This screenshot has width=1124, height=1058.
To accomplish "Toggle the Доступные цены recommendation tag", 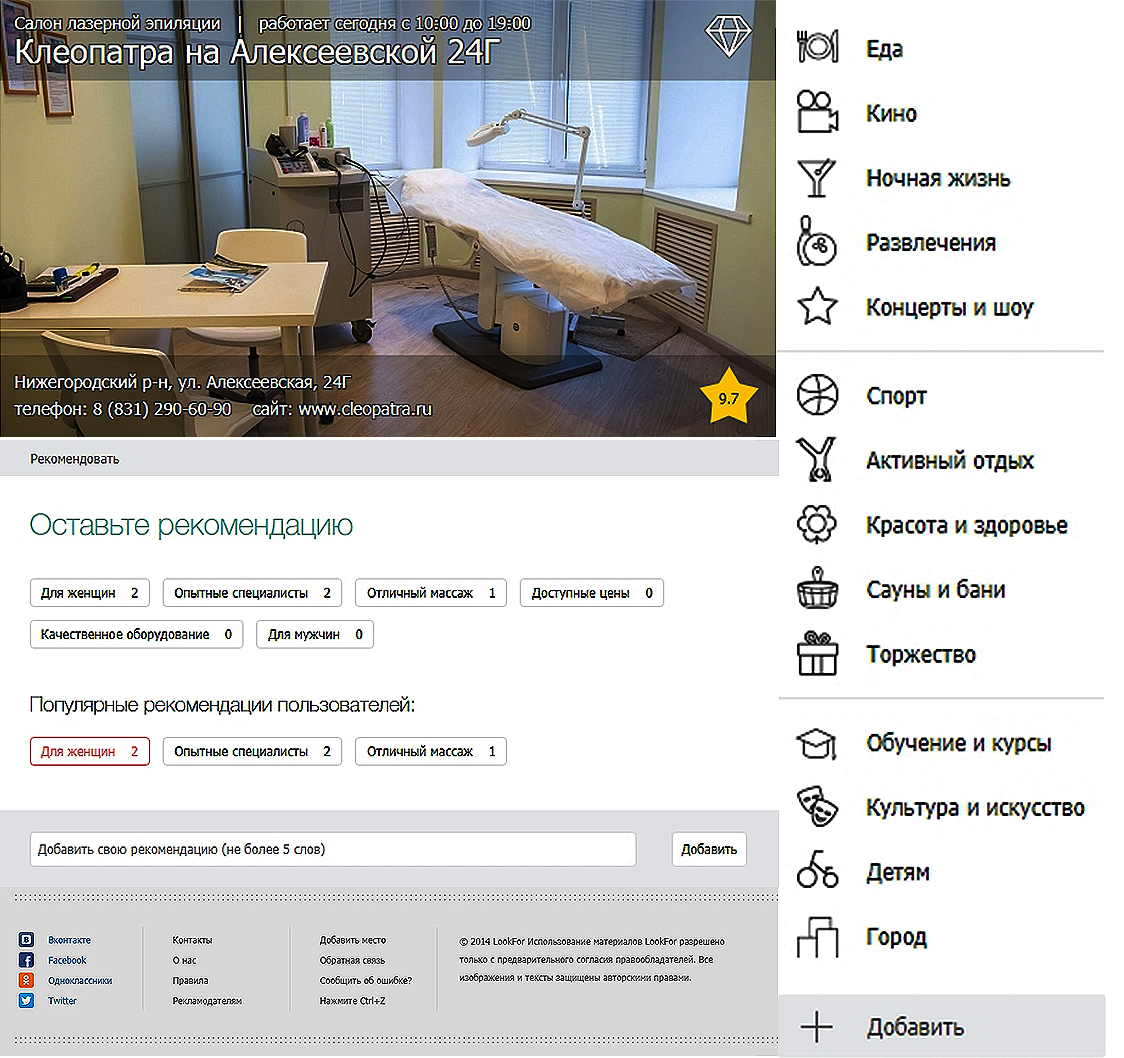I will (x=591, y=593).
